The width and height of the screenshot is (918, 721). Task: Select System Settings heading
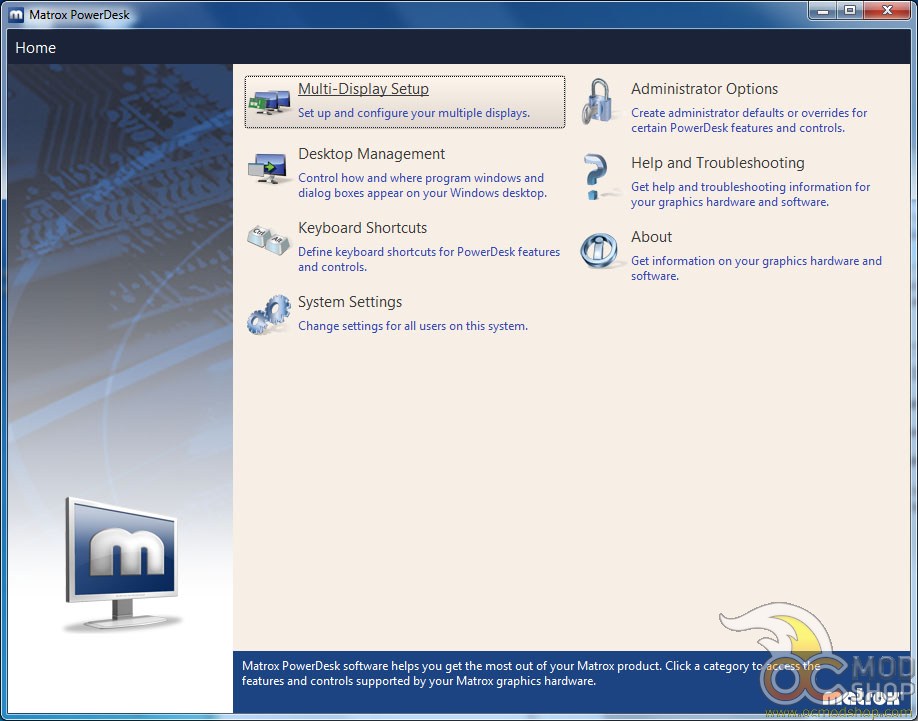(350, 302)
